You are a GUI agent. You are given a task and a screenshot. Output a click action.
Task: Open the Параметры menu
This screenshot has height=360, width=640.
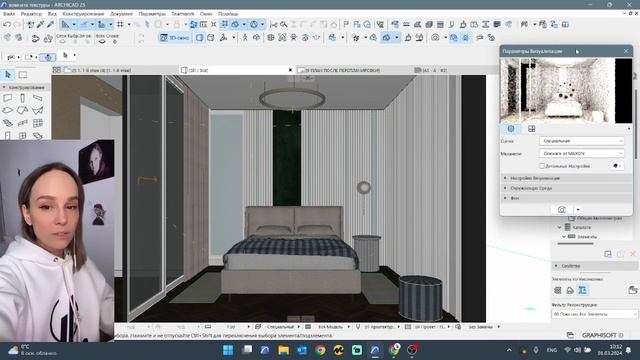point(152,14)
